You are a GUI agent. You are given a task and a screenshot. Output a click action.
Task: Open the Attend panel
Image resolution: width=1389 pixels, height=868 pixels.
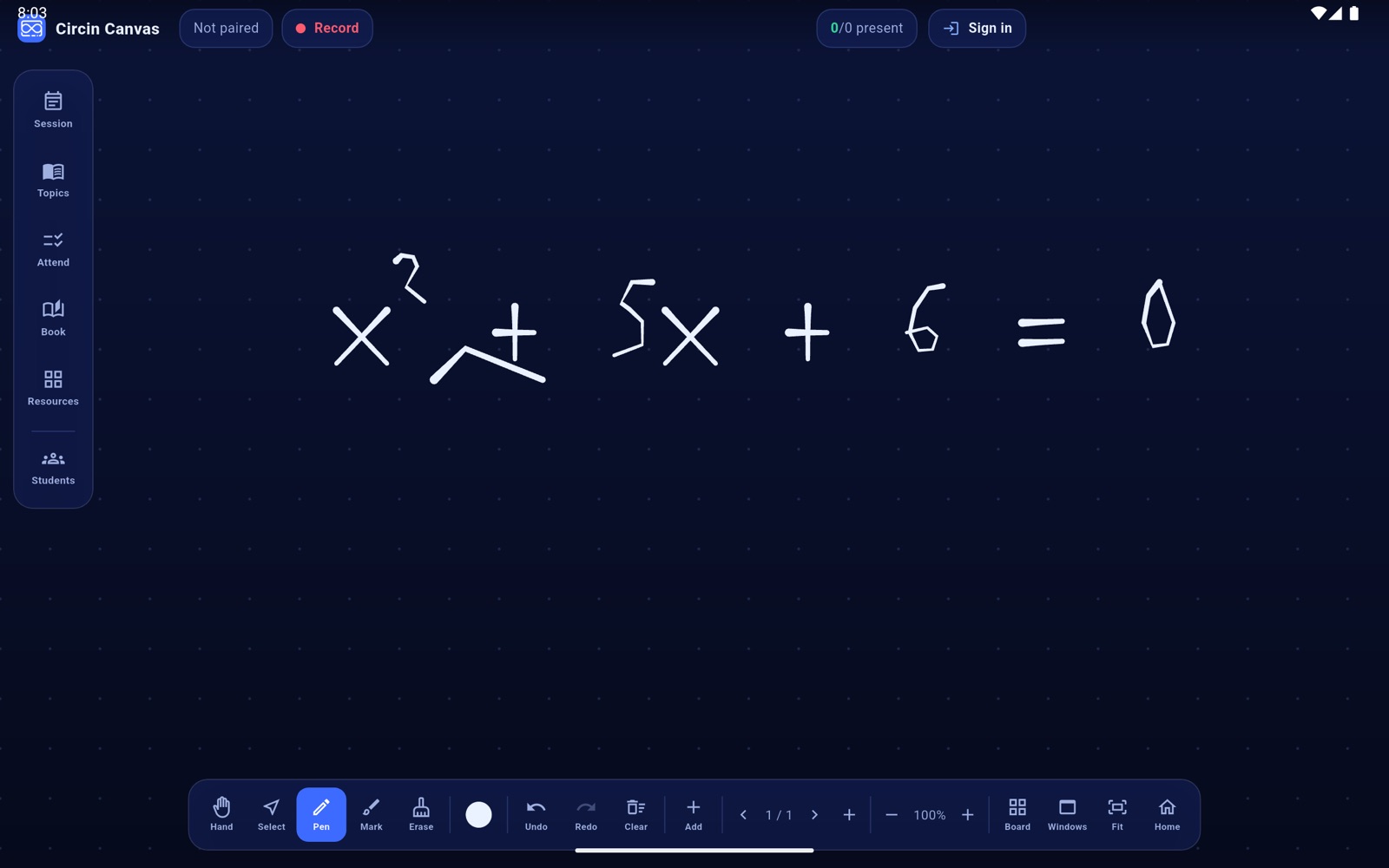point(53,248)
